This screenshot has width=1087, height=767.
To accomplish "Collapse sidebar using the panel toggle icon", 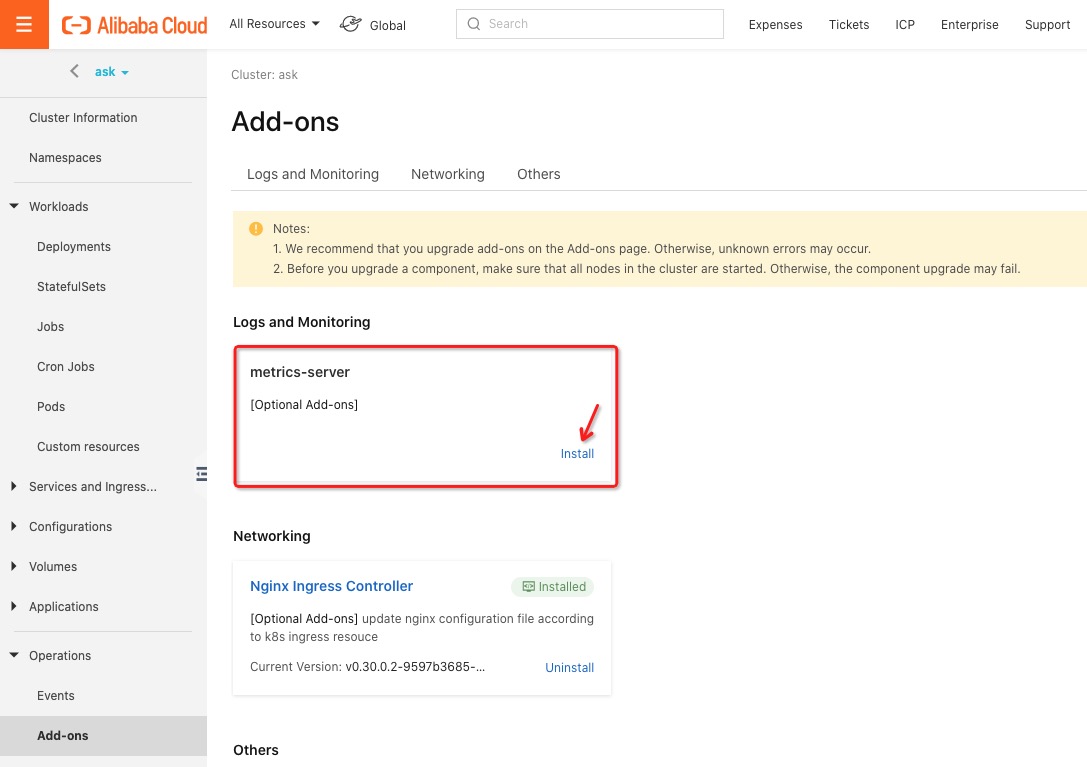I will [x=201, y=474].
